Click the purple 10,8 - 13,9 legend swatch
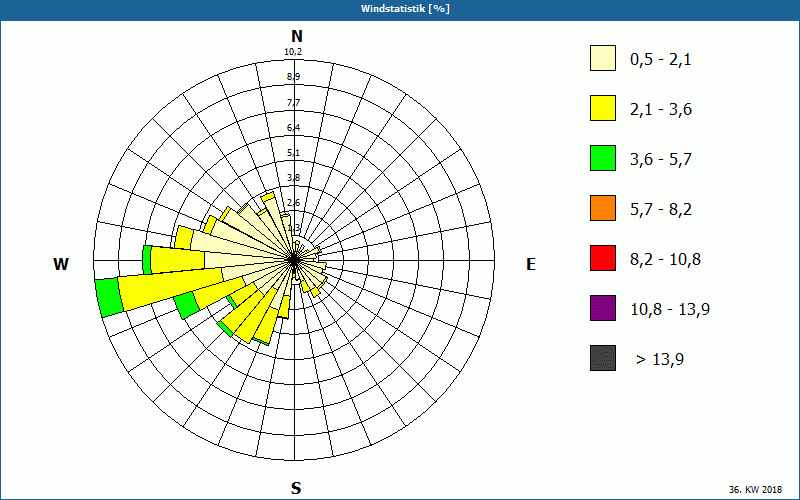The height and width of the screenshot is (500, 800). pos(603,308)
